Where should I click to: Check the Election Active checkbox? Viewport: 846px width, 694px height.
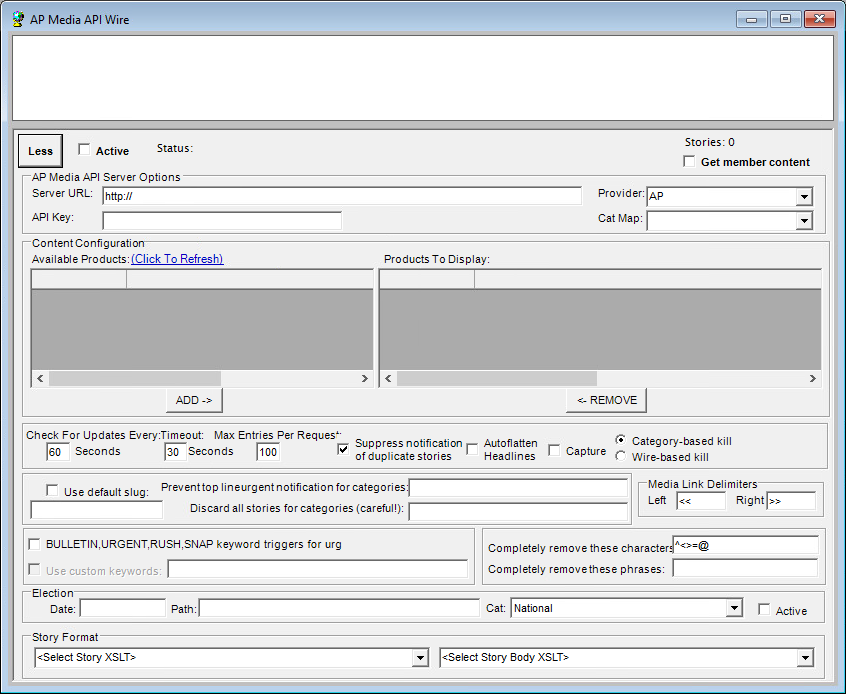(764, 610)
